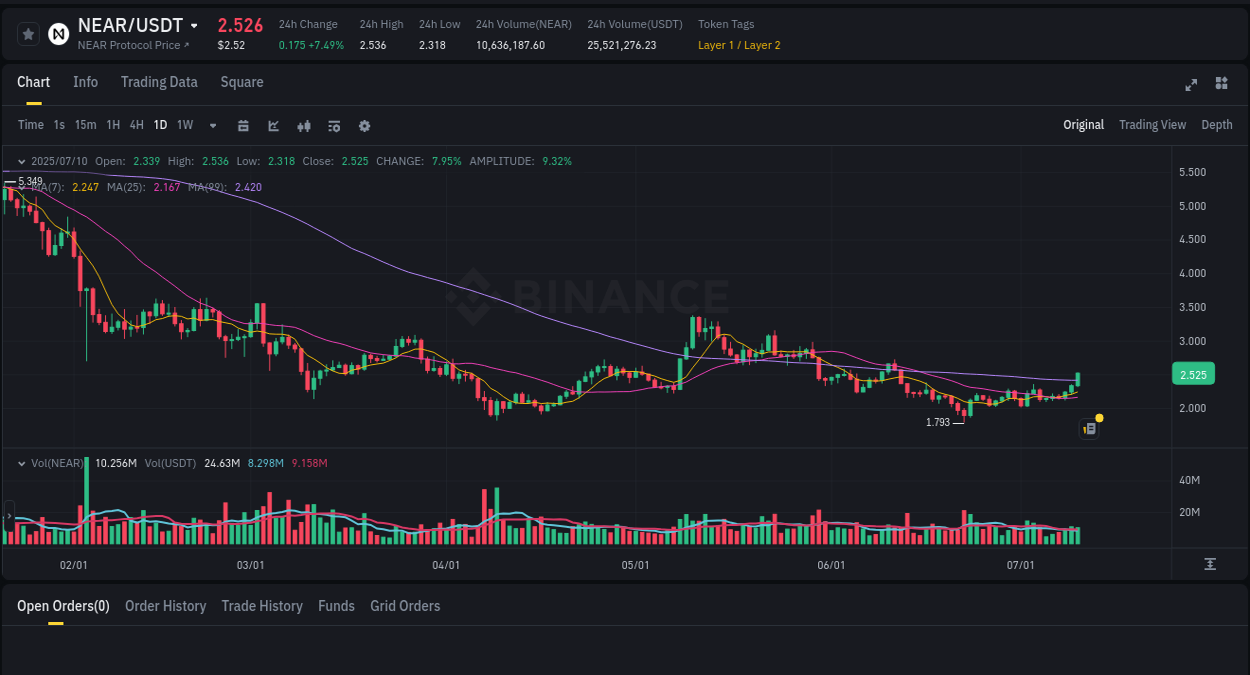
Task: Open the date range calendar icon
Action: click(x=244, y=126)
